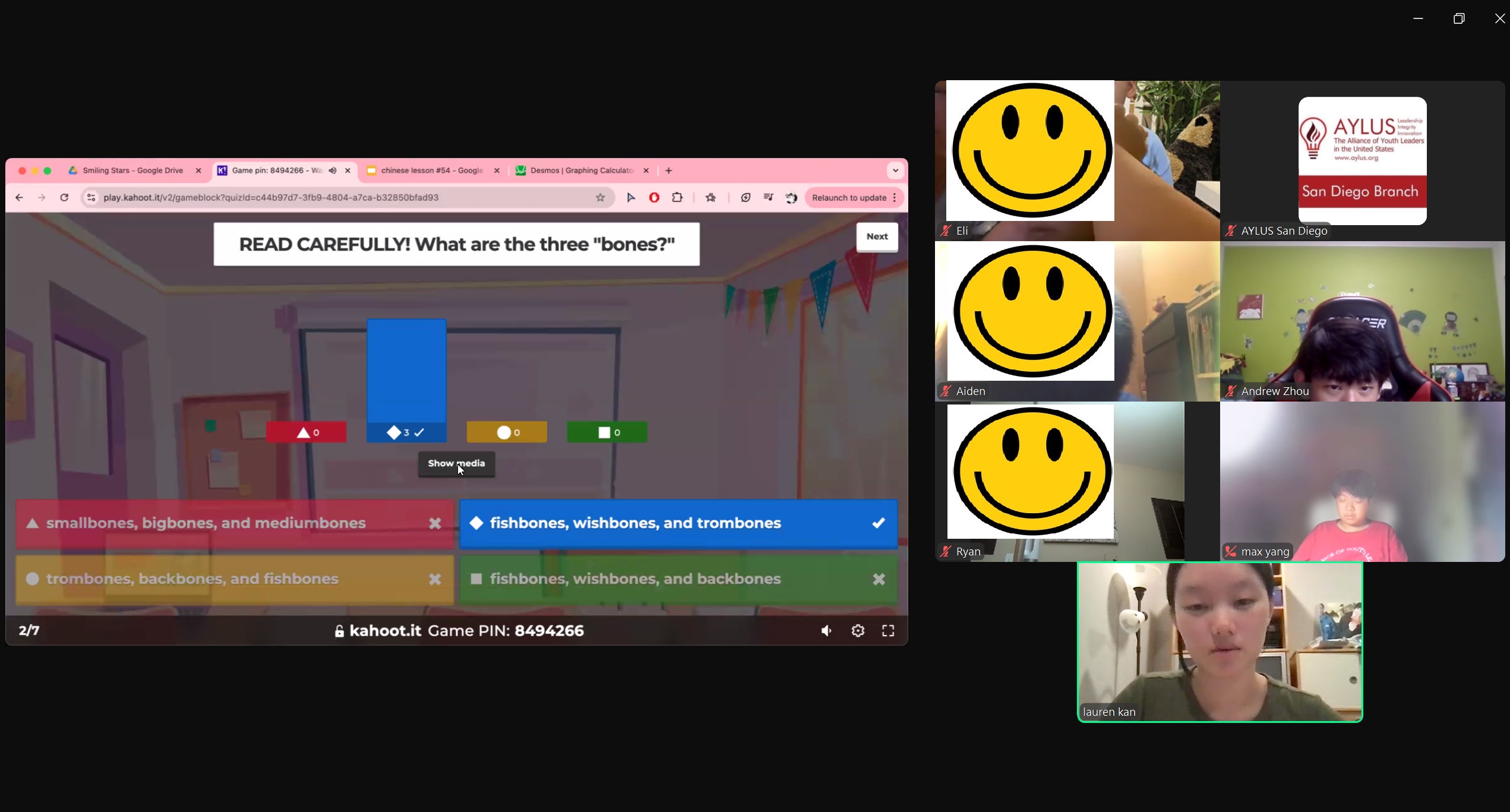Select Ryan's video tile

(x=1077, y=482)
